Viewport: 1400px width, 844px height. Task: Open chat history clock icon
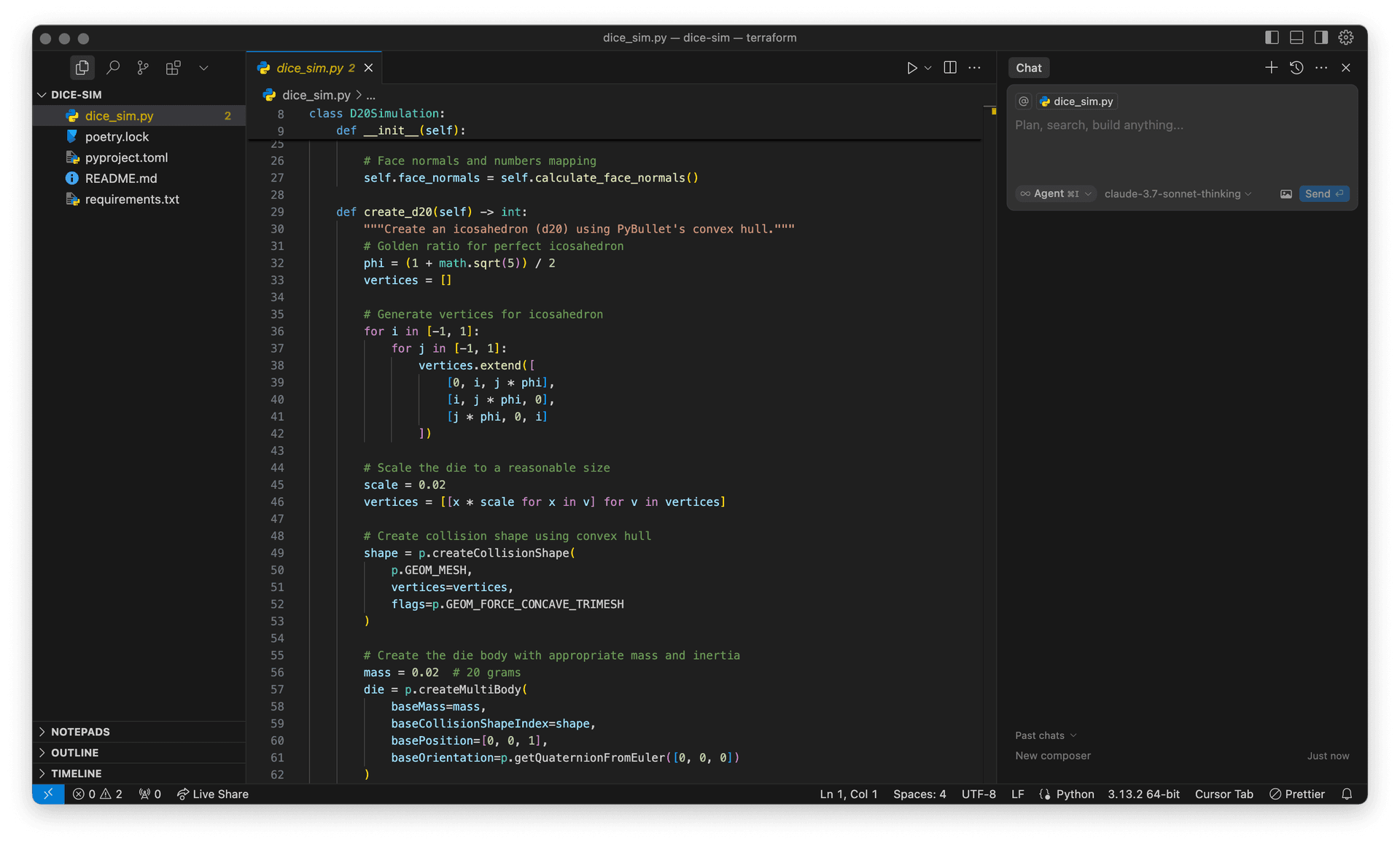[1296, 68]
